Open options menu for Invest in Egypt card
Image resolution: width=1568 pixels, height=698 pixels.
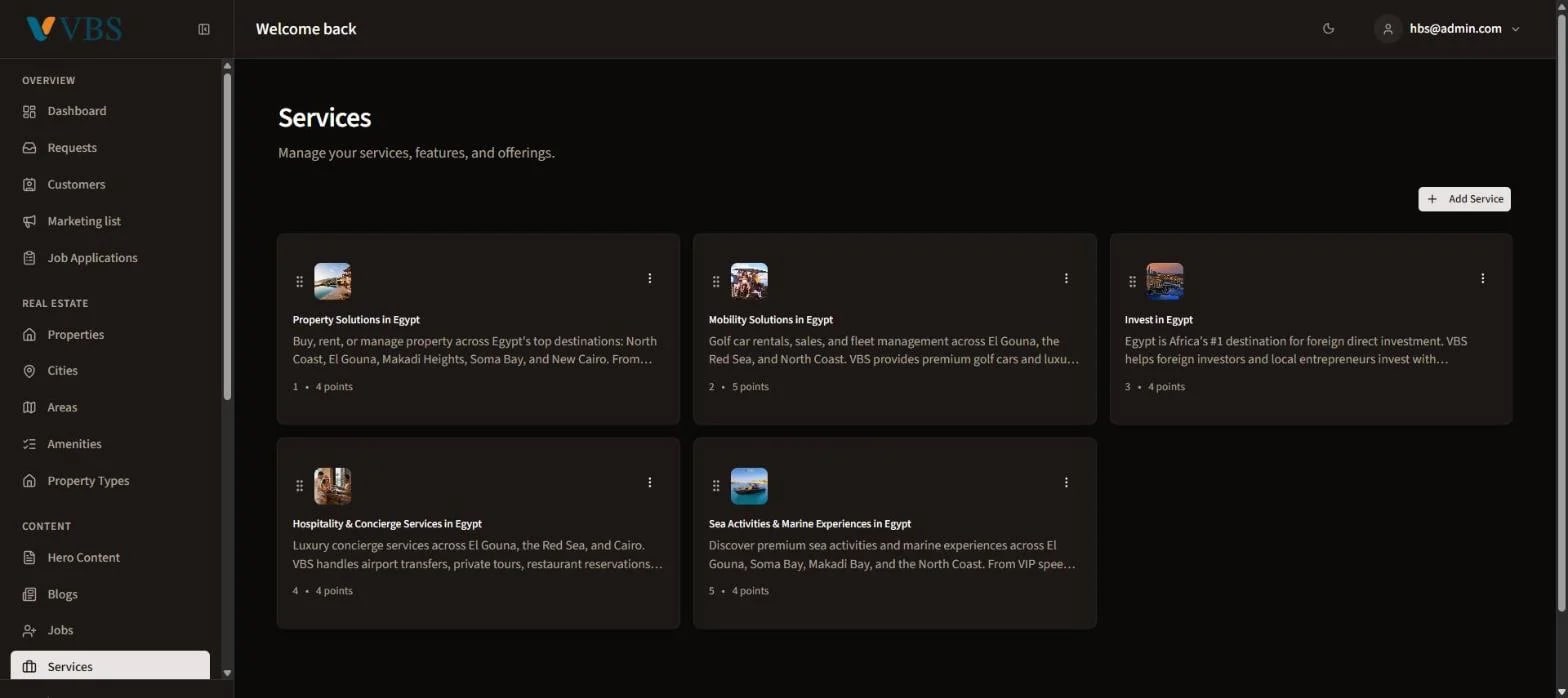pos(1482,278)
